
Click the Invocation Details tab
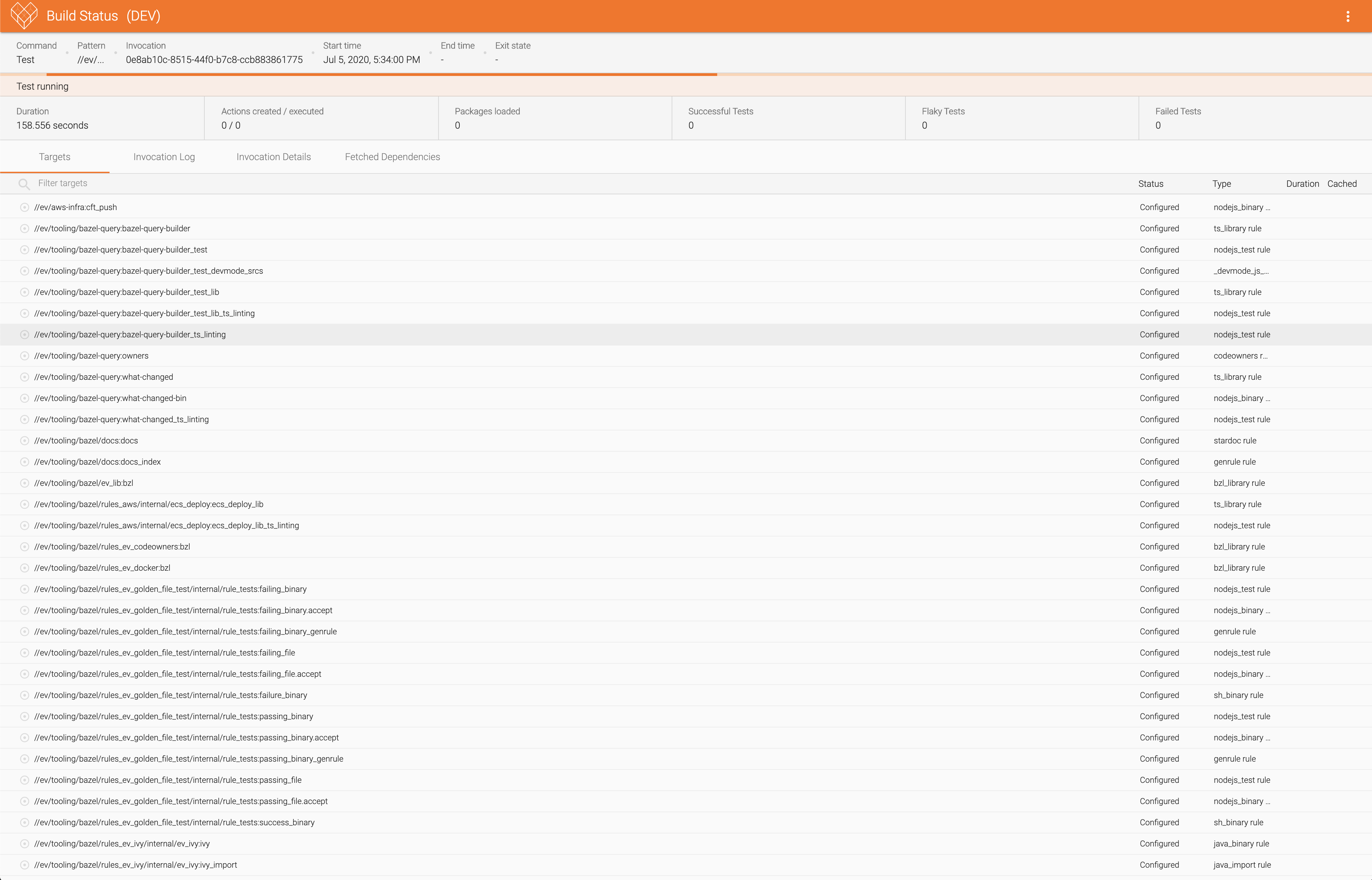(x=273, y=157)
